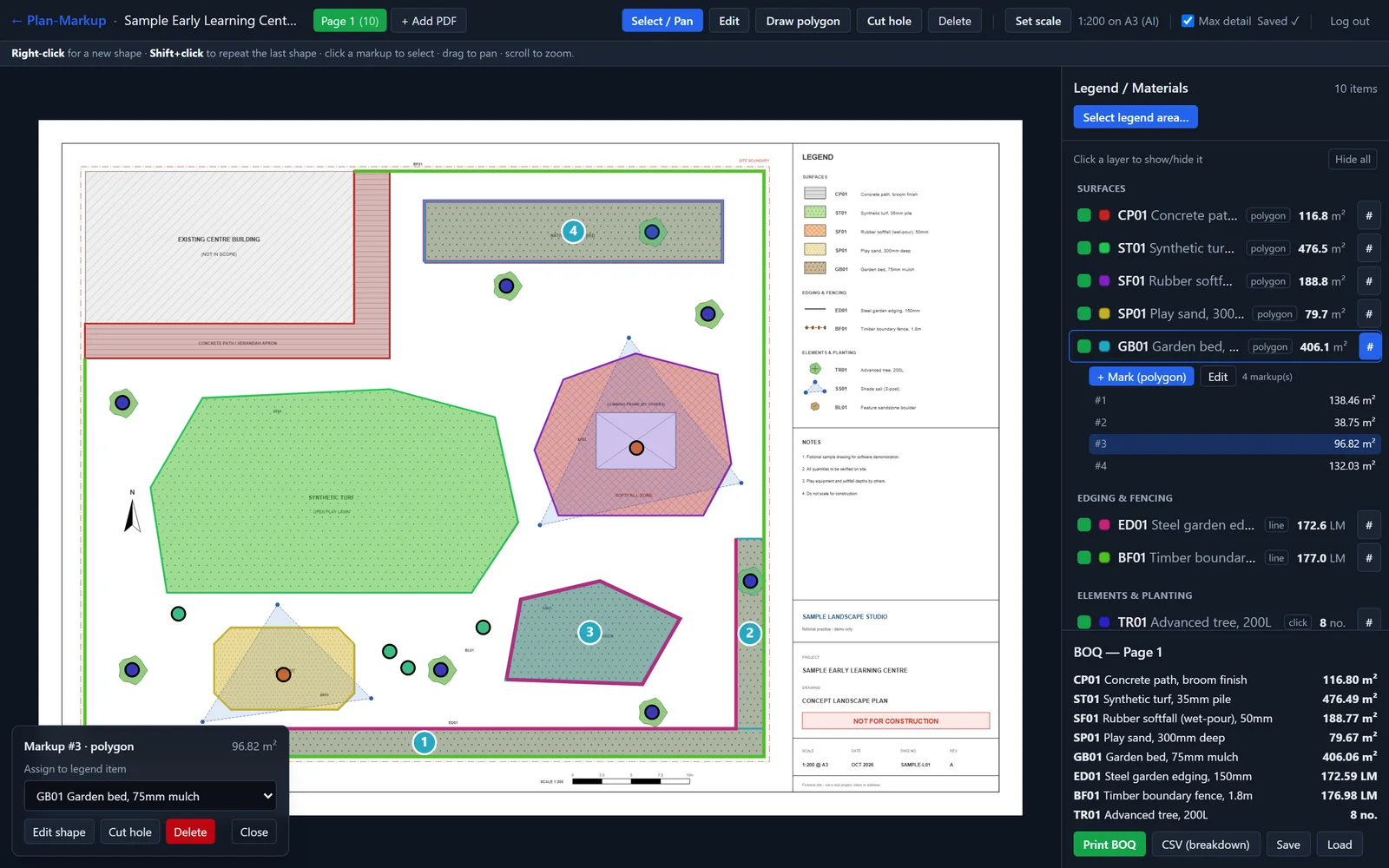Click Load button in BOQ panel
The image size is (1389, 868).
[1340, 845]
